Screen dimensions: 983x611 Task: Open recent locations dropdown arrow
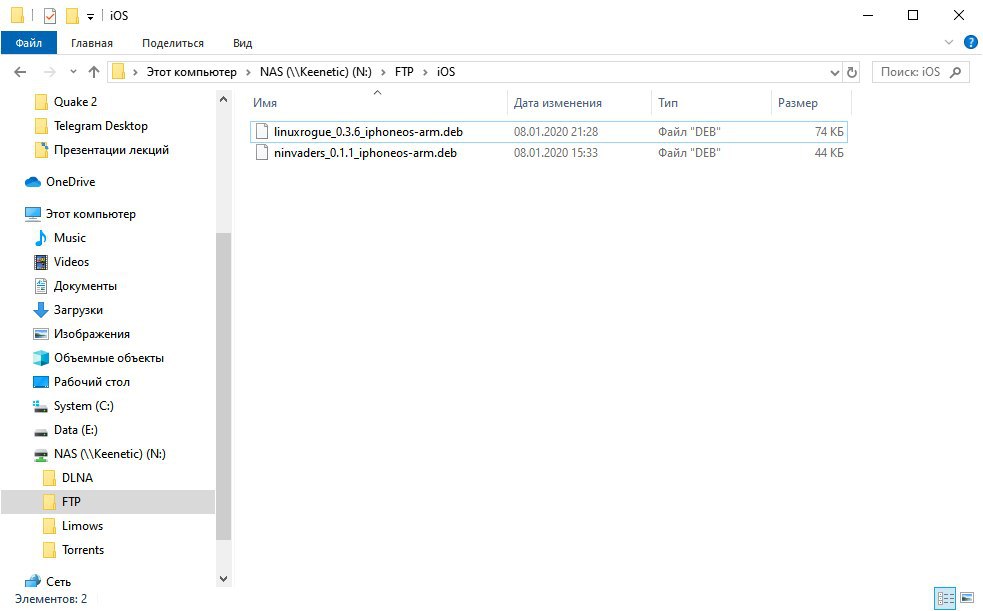pos(73,72)
